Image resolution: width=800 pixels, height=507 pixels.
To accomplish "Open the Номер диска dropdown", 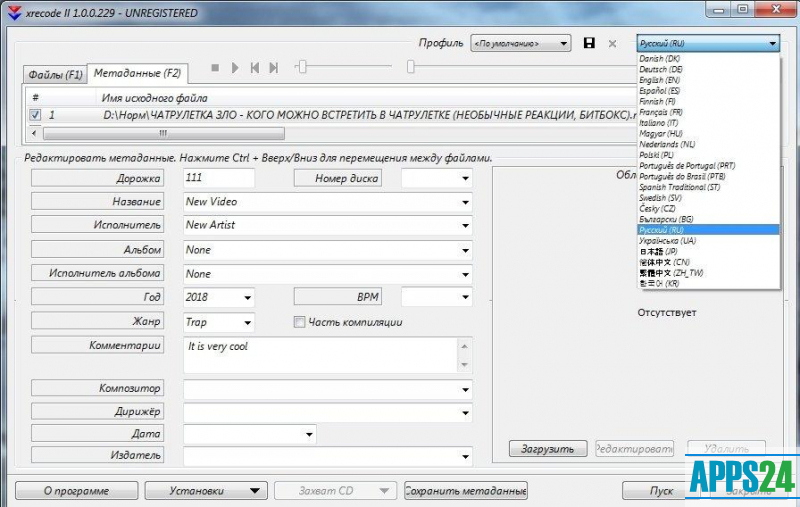I will coord(436,178).
